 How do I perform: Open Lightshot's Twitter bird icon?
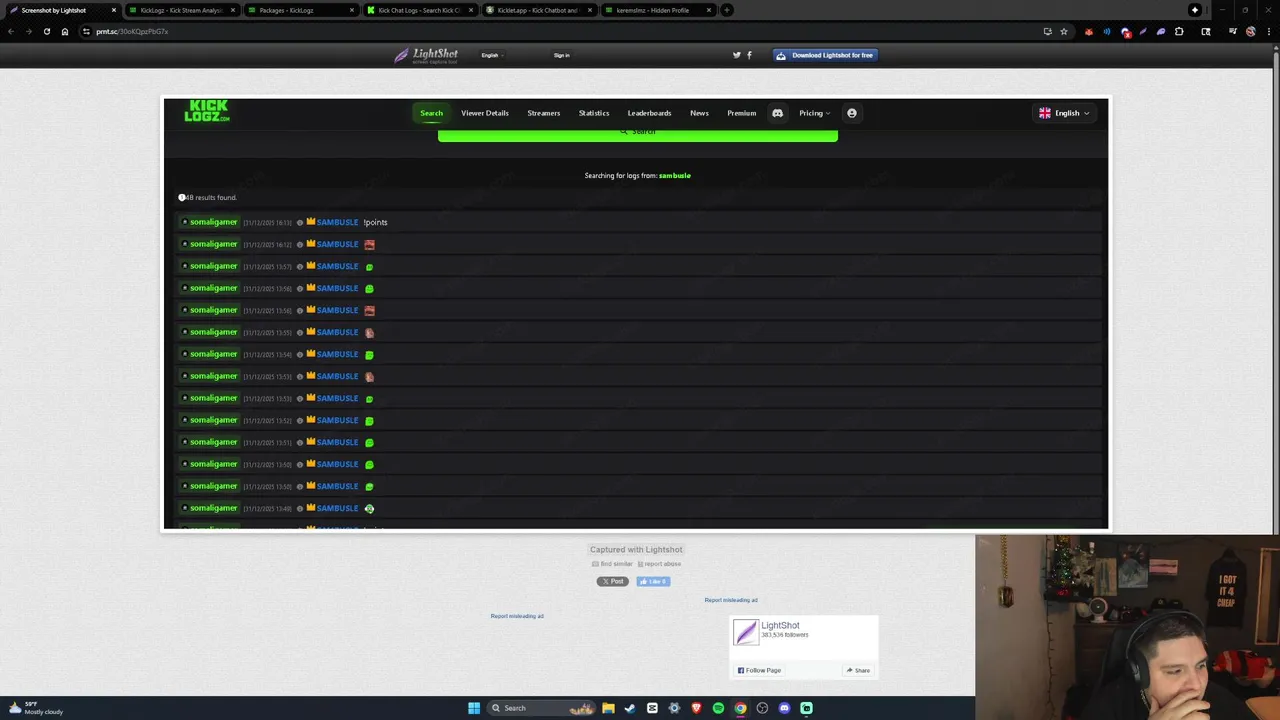(x=737, y=55)
